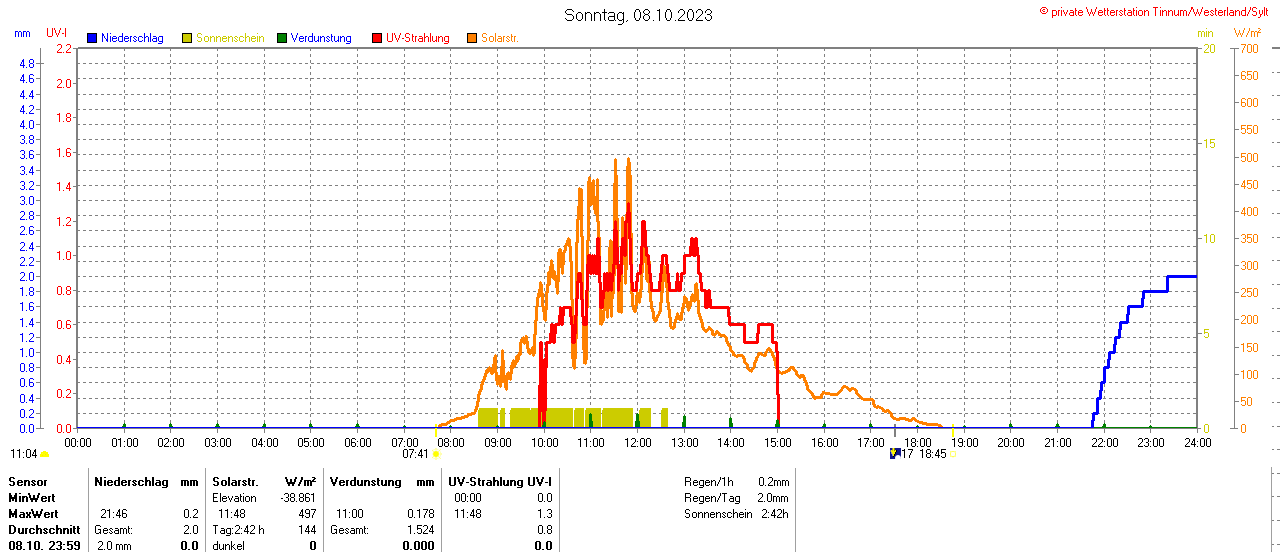Click the sunset marker right of 18:45
Image resolution: width=1280 pixels, height=552 pixels.
click(952, 454)
